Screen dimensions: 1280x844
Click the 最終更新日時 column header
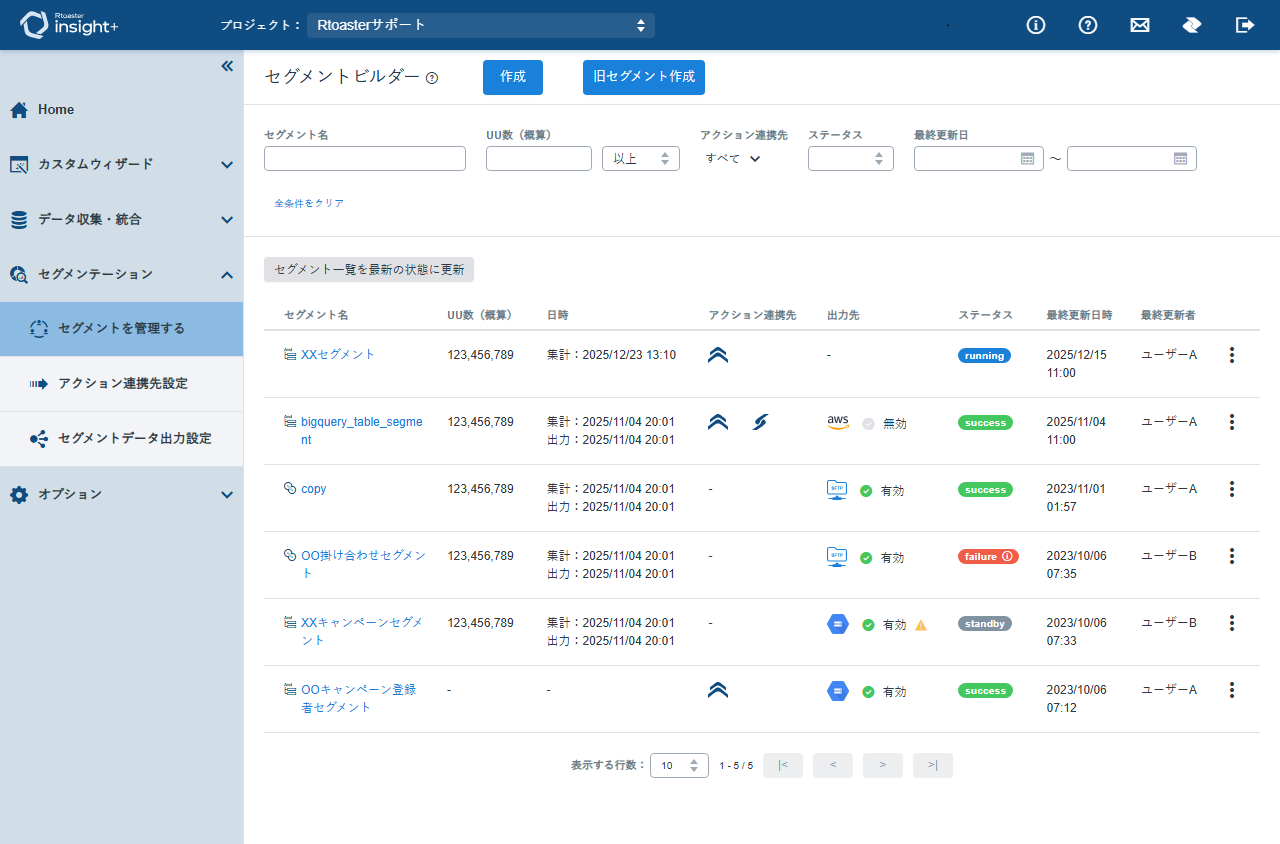(x=1079, y=315)
